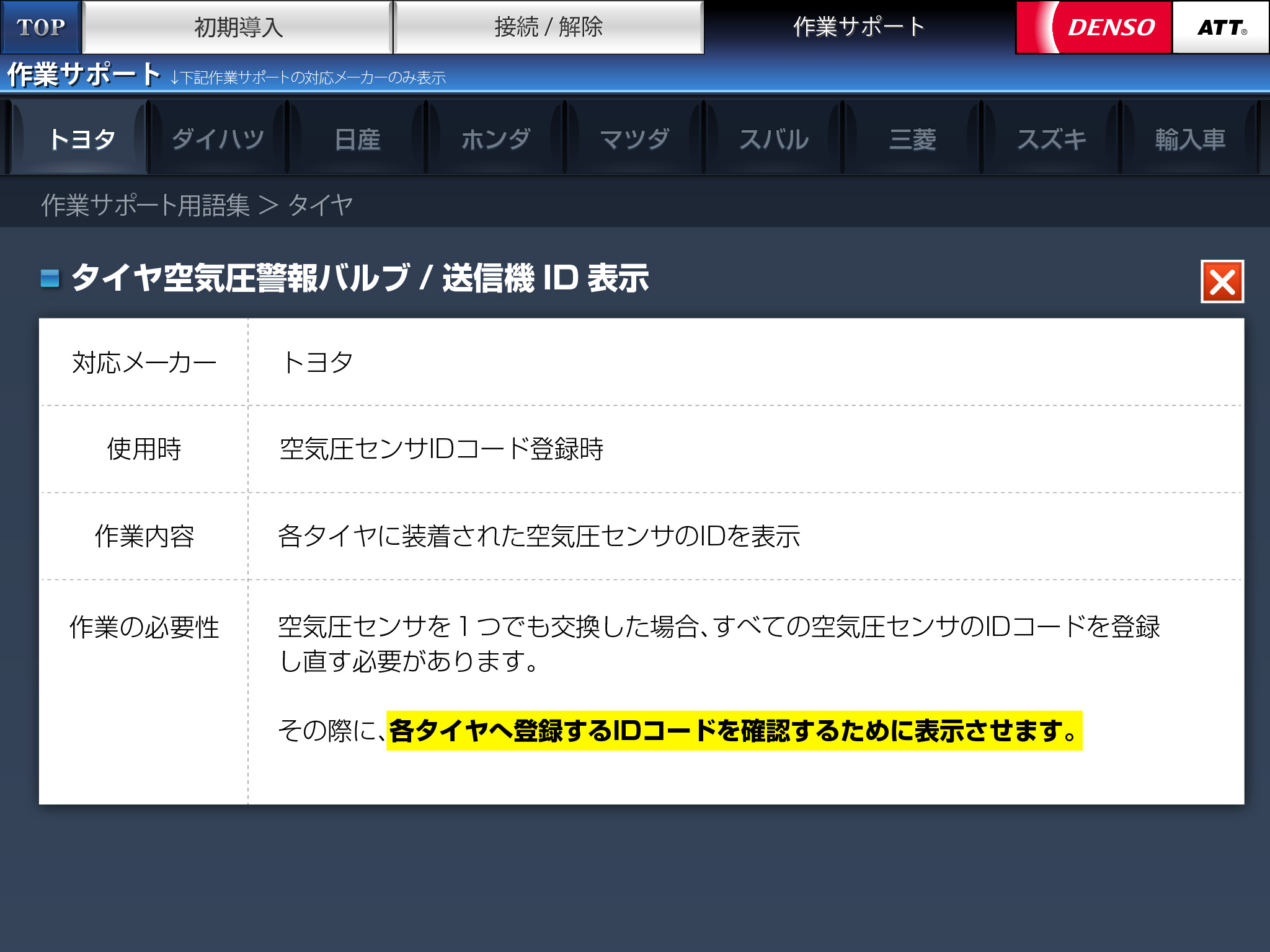Select the 作業サポート top tab
The height and width of the screenshot is (952, 1270).
click(x=859, y=27)
